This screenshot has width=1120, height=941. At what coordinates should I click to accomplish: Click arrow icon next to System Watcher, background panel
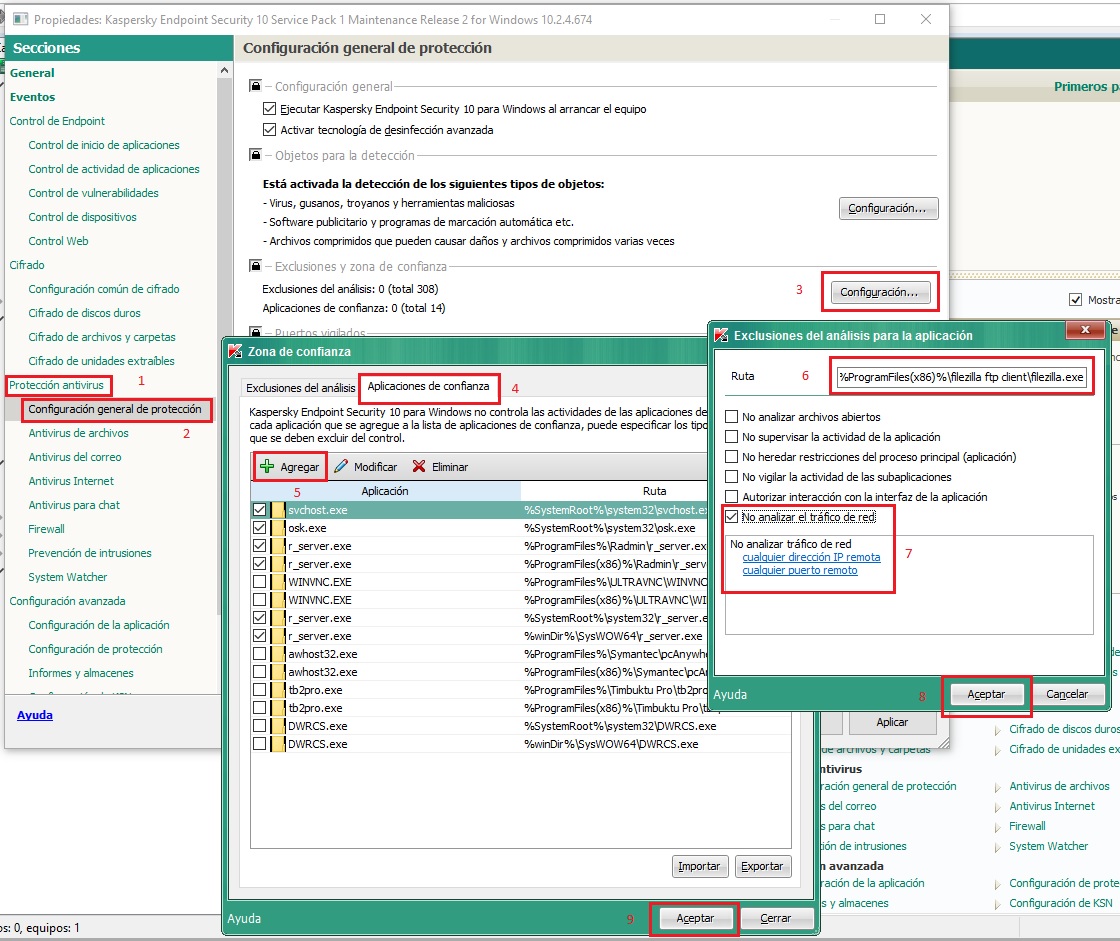coord(998,847)
